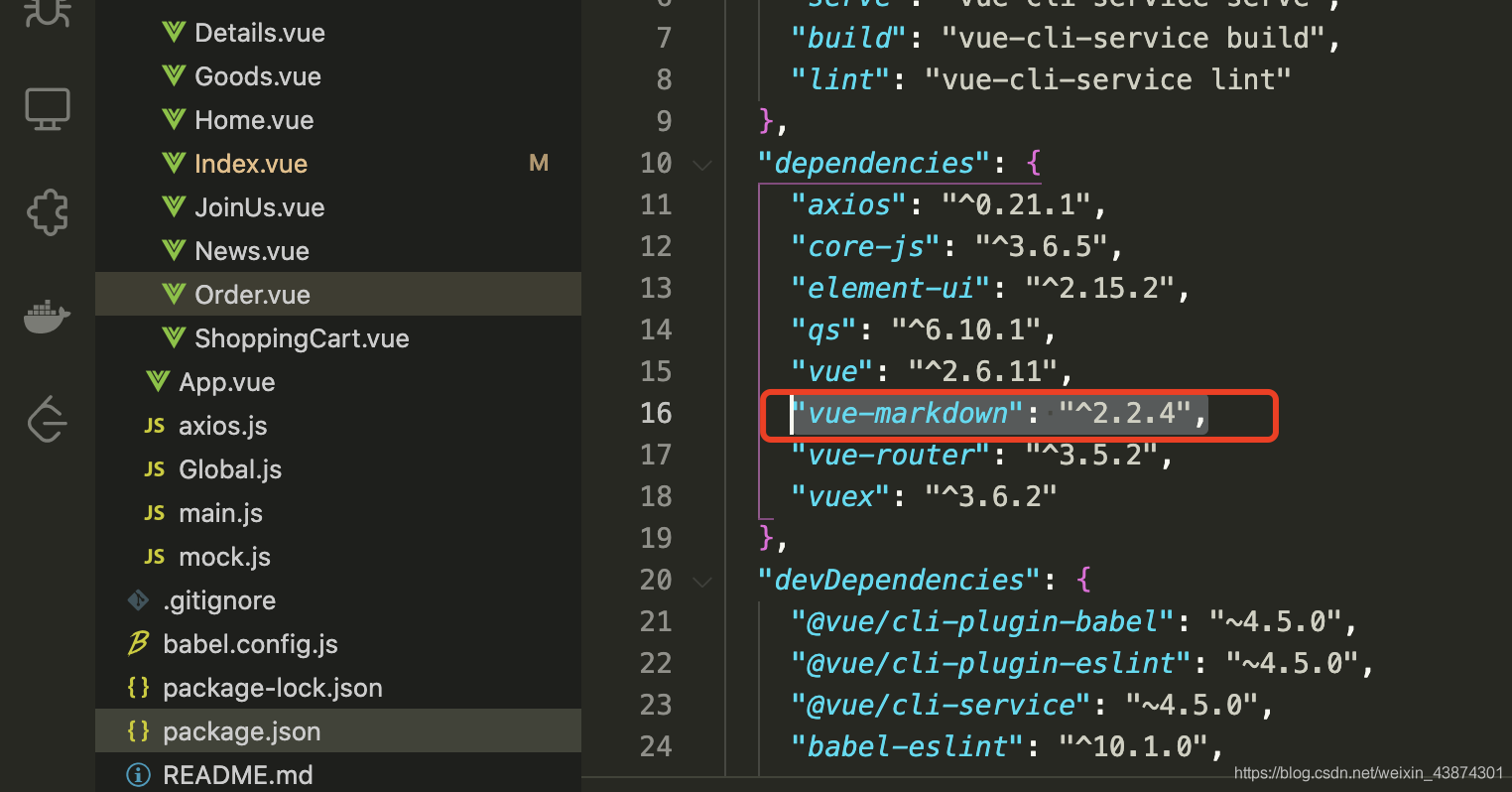Click the "@vue/cli-plugin-eslint" key

(x=990, y=663)
